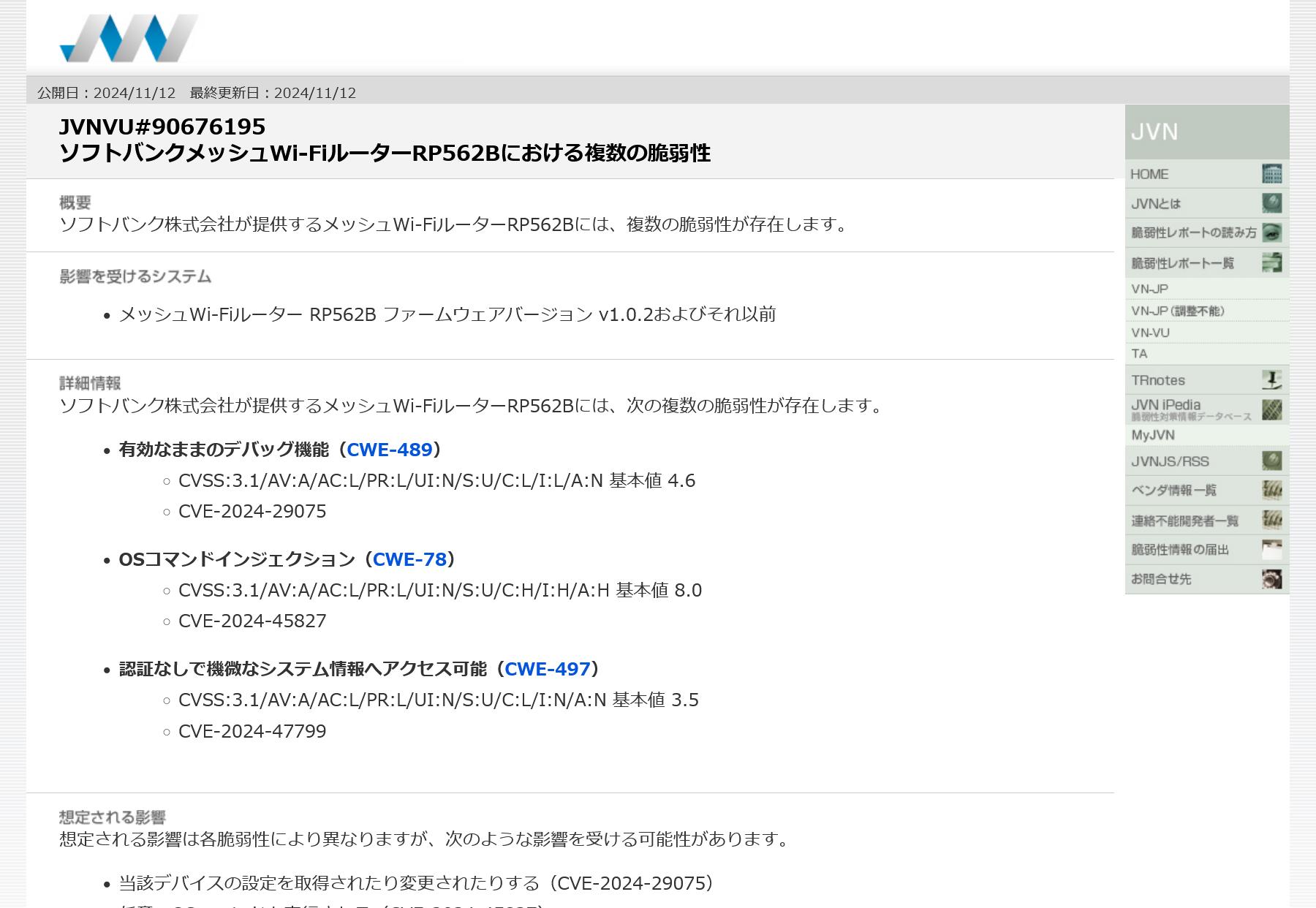Click the 影響を受けるシステム heading

tap(135, 276)
